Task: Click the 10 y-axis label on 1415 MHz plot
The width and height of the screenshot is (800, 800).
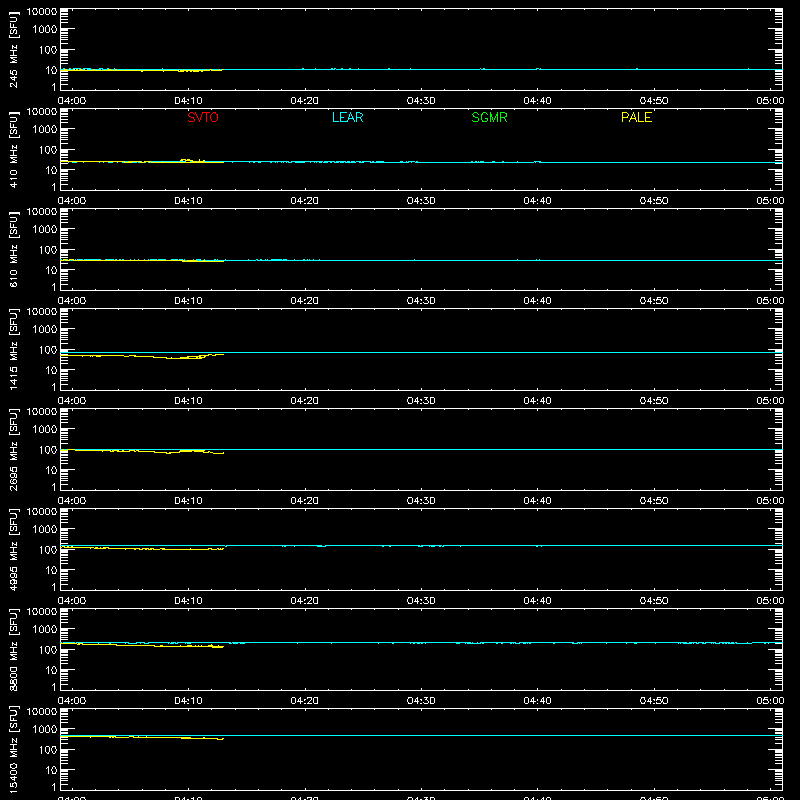Action: [x=52, y=370]
